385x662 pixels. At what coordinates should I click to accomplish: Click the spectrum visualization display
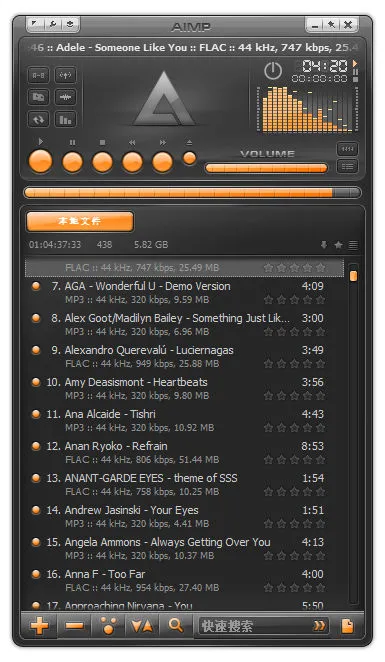click(307, 110)
